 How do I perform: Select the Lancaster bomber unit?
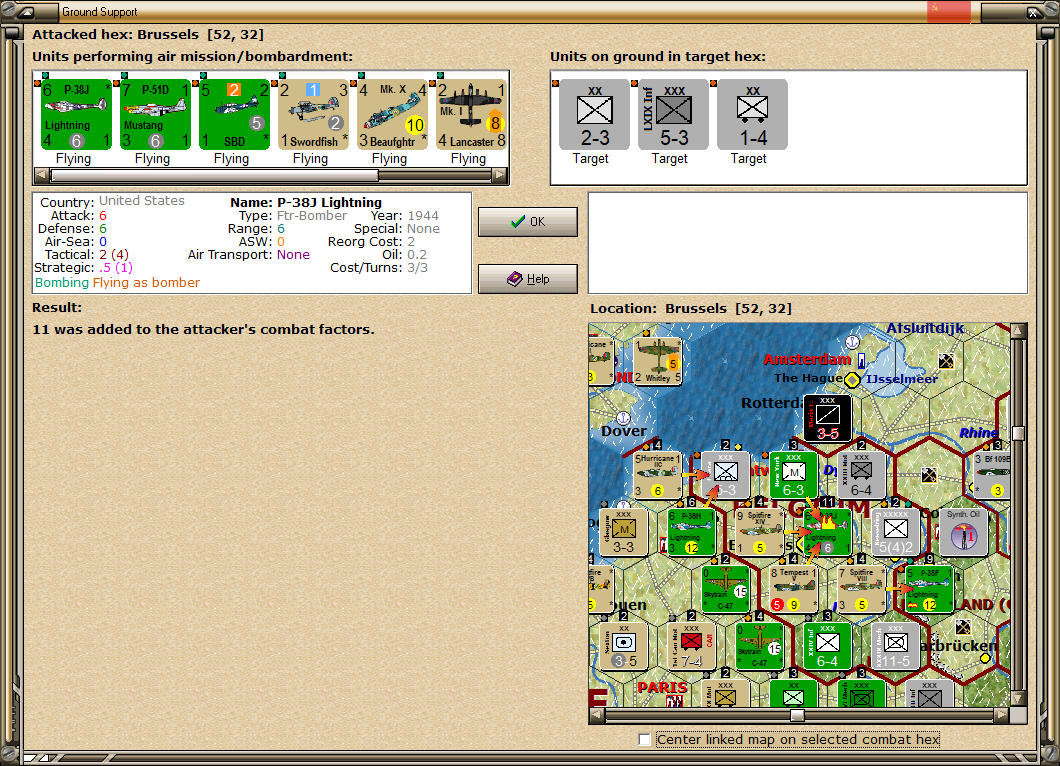coord(471,114)
